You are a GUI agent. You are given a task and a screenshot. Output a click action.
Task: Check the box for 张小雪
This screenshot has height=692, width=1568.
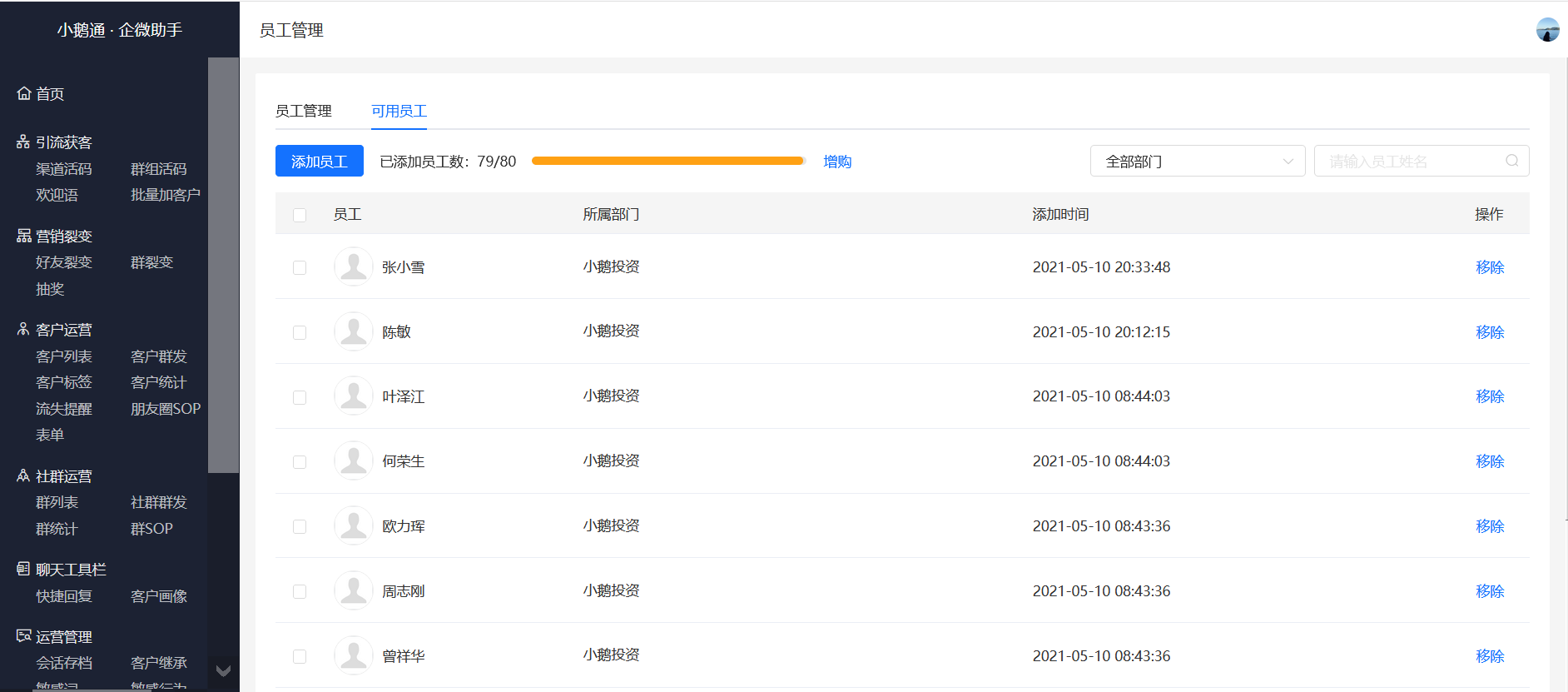pos(300,267)
